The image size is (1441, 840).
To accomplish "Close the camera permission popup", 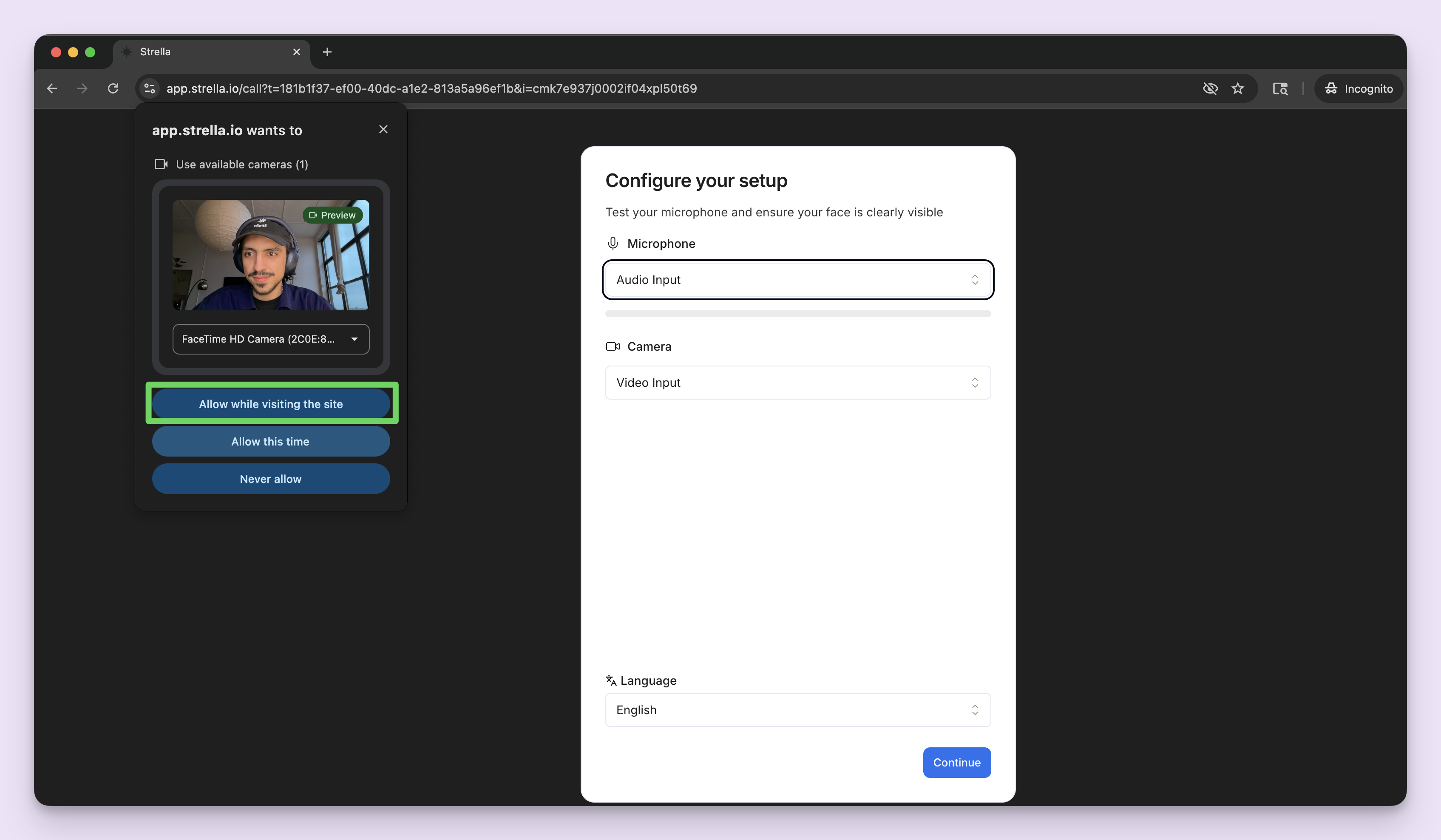I will coord(383,129).
